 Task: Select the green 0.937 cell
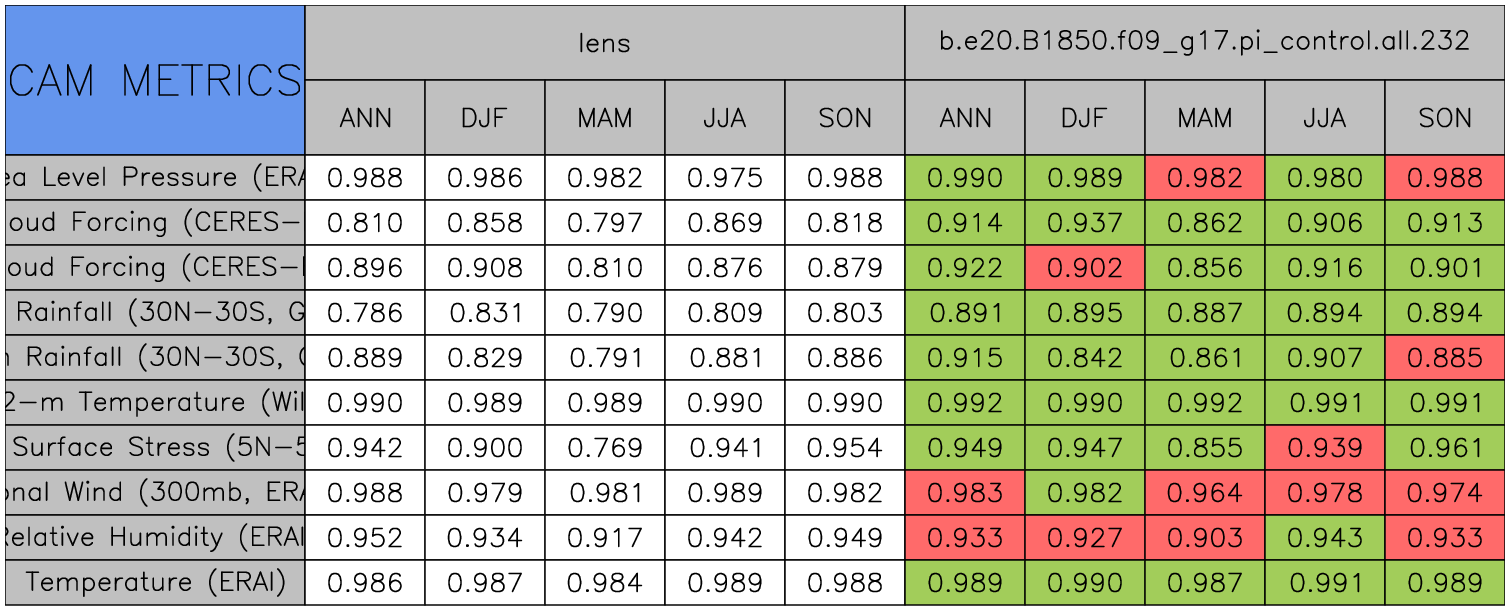(1084, 223)
